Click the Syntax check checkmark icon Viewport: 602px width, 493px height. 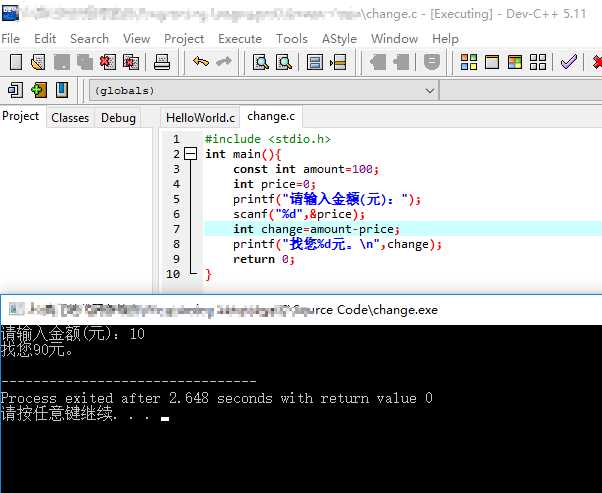point(569,62)
